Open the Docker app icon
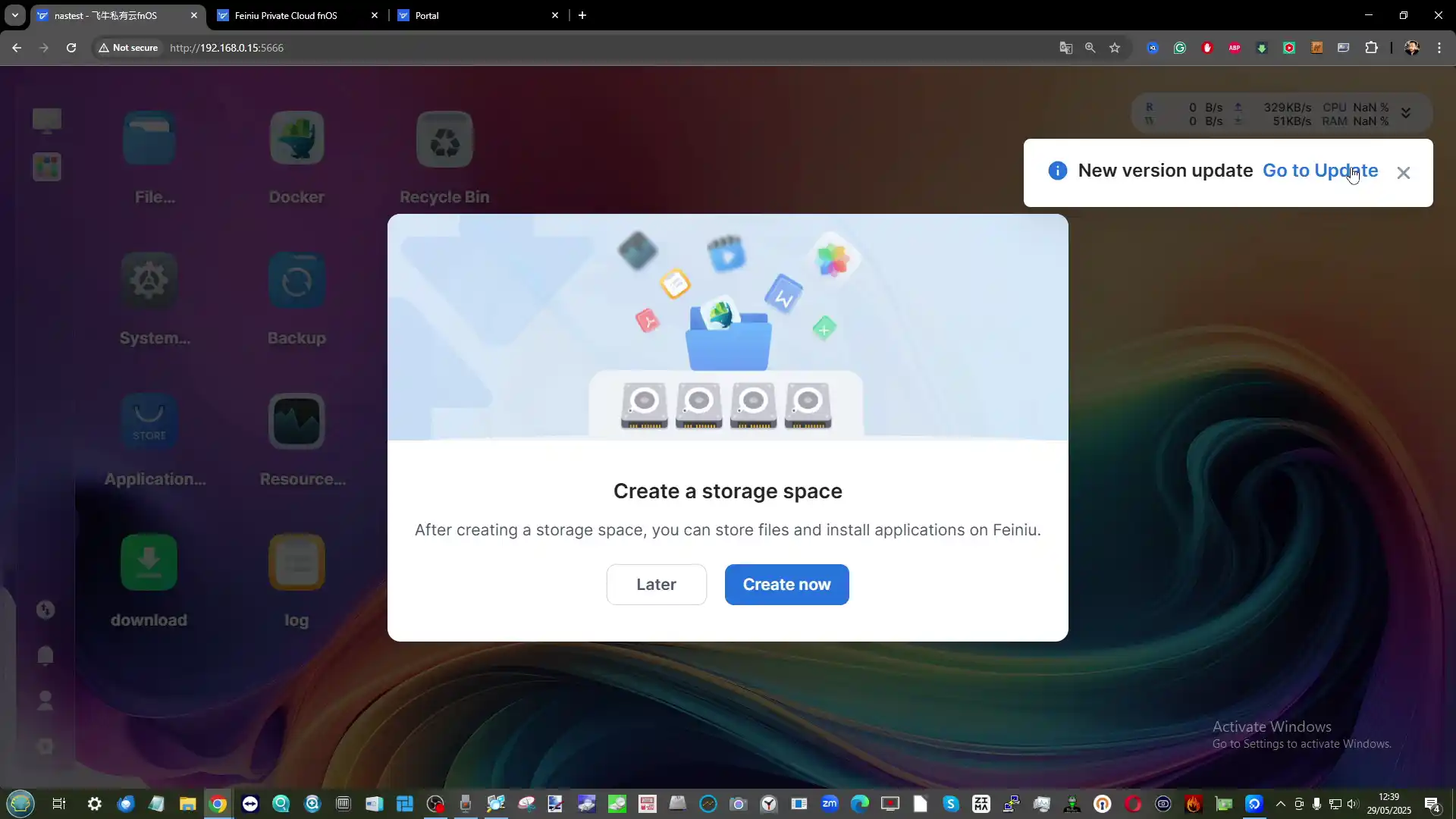1456x819 pixels. coord(297,139)
